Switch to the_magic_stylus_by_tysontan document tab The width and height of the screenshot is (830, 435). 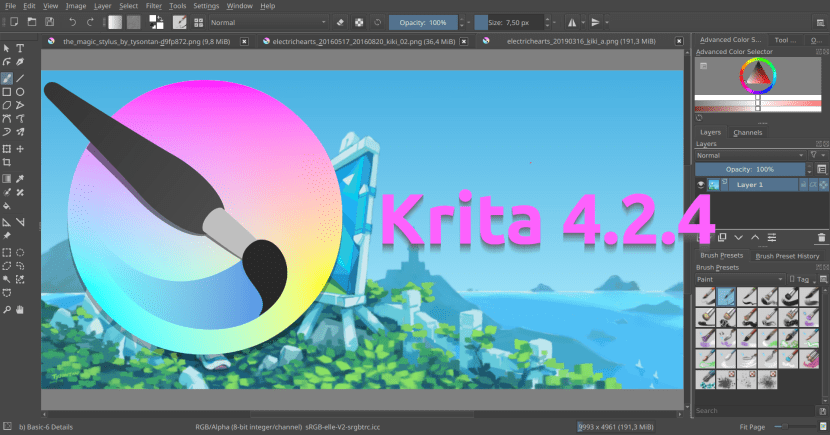coord(147,41)
